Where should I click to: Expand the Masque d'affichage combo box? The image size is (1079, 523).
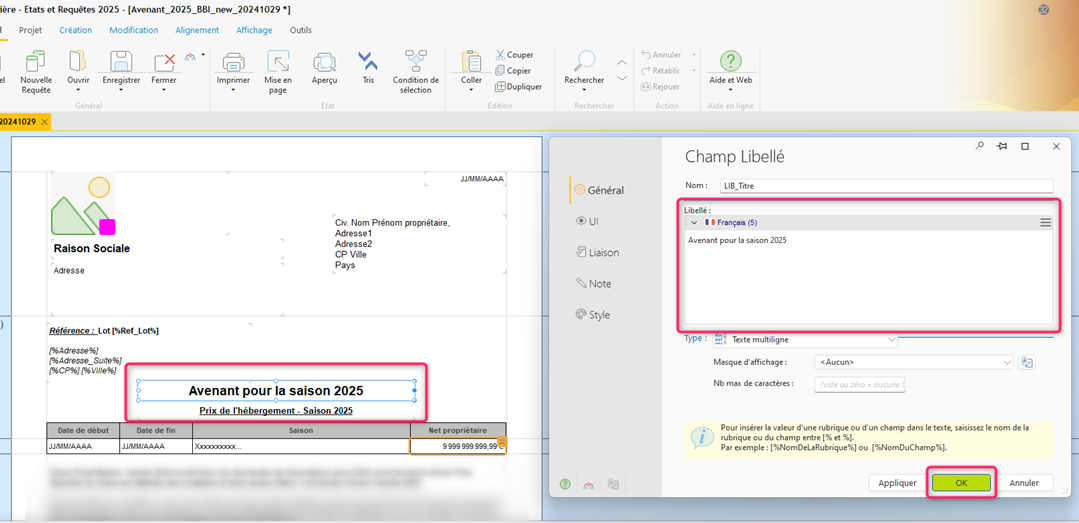pos(1006,363)
